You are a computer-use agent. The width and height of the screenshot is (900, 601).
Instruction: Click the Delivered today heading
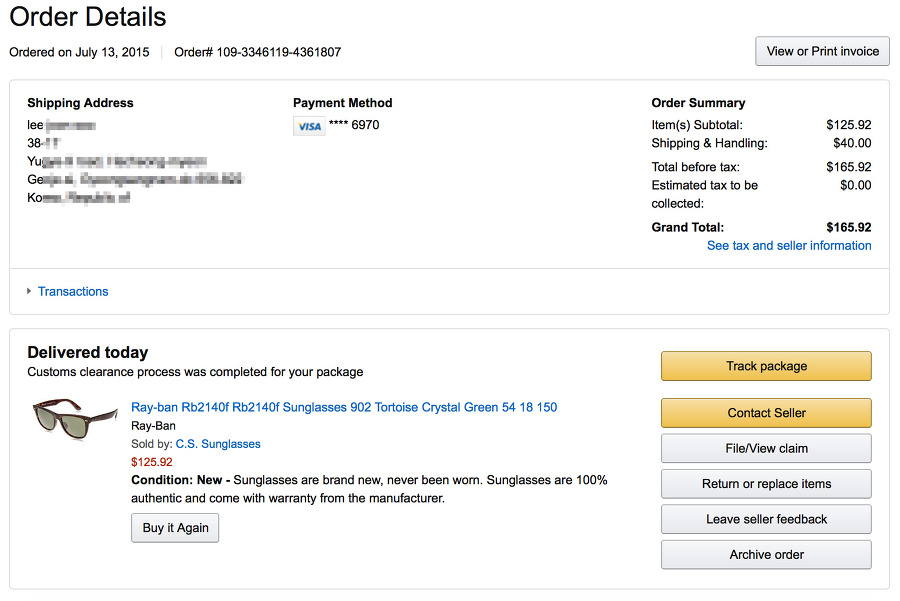pos(88,352)
